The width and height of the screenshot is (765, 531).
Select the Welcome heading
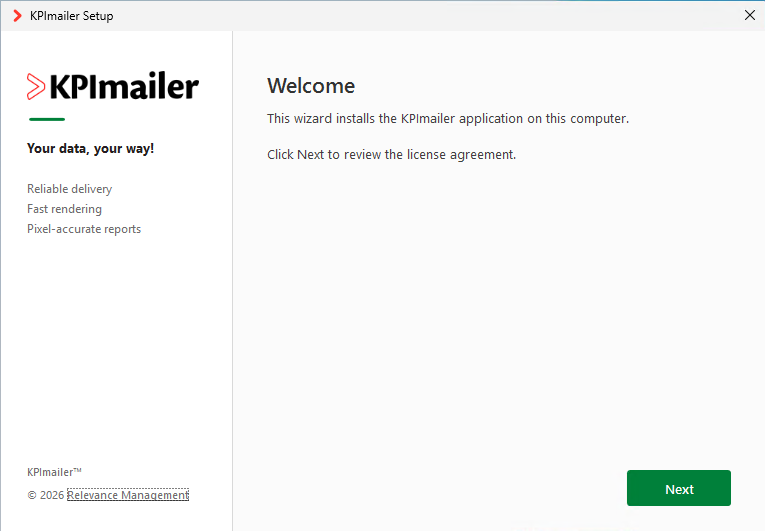pos(311,86)
